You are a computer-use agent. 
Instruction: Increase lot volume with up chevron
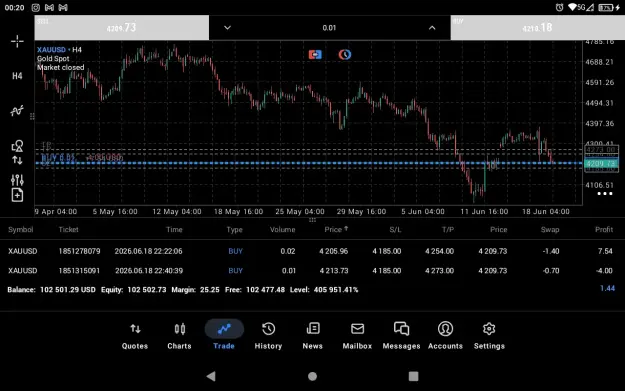pos(432,28)
